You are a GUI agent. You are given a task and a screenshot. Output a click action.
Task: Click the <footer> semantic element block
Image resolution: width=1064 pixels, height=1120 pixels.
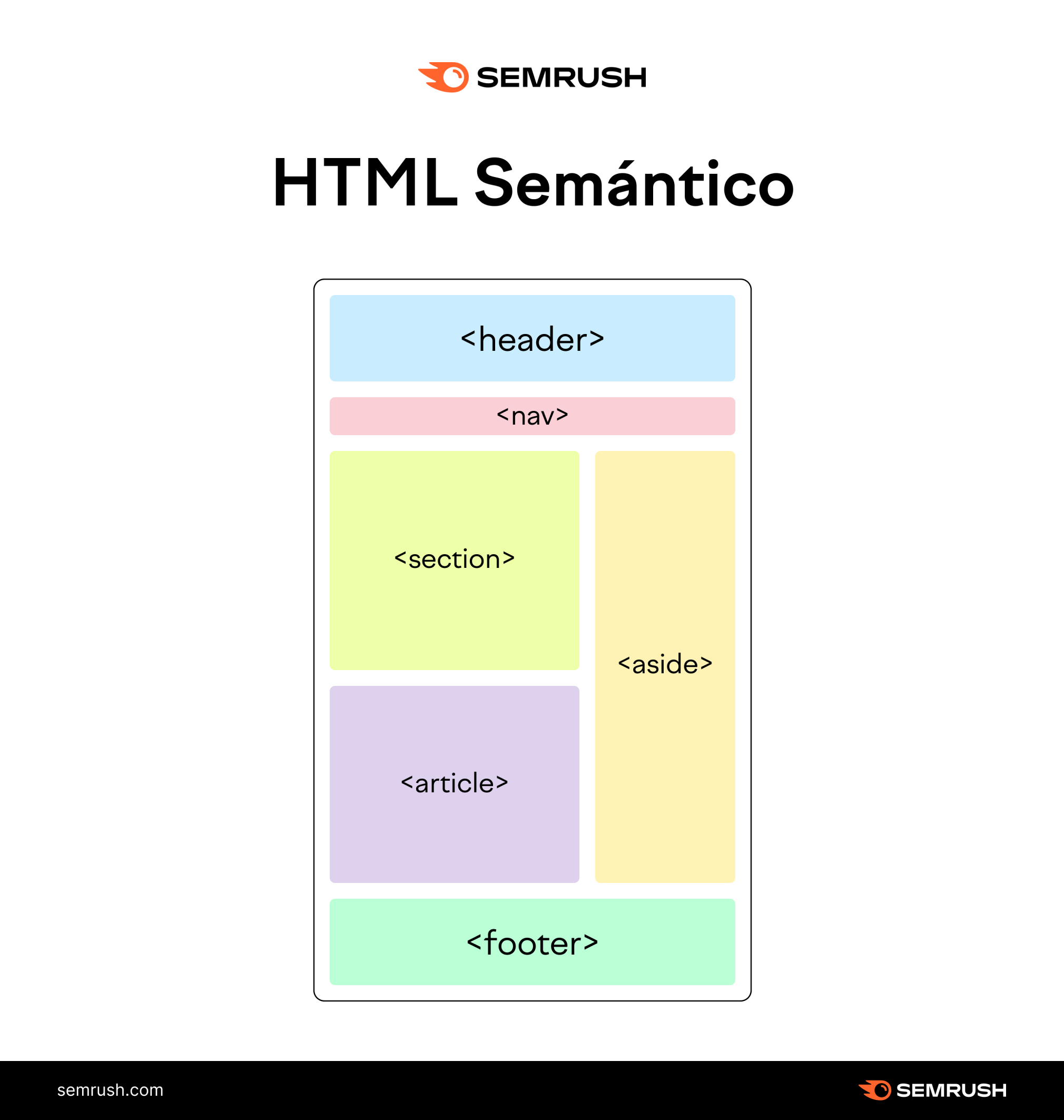pyautogui.click(x=532, y=951)
